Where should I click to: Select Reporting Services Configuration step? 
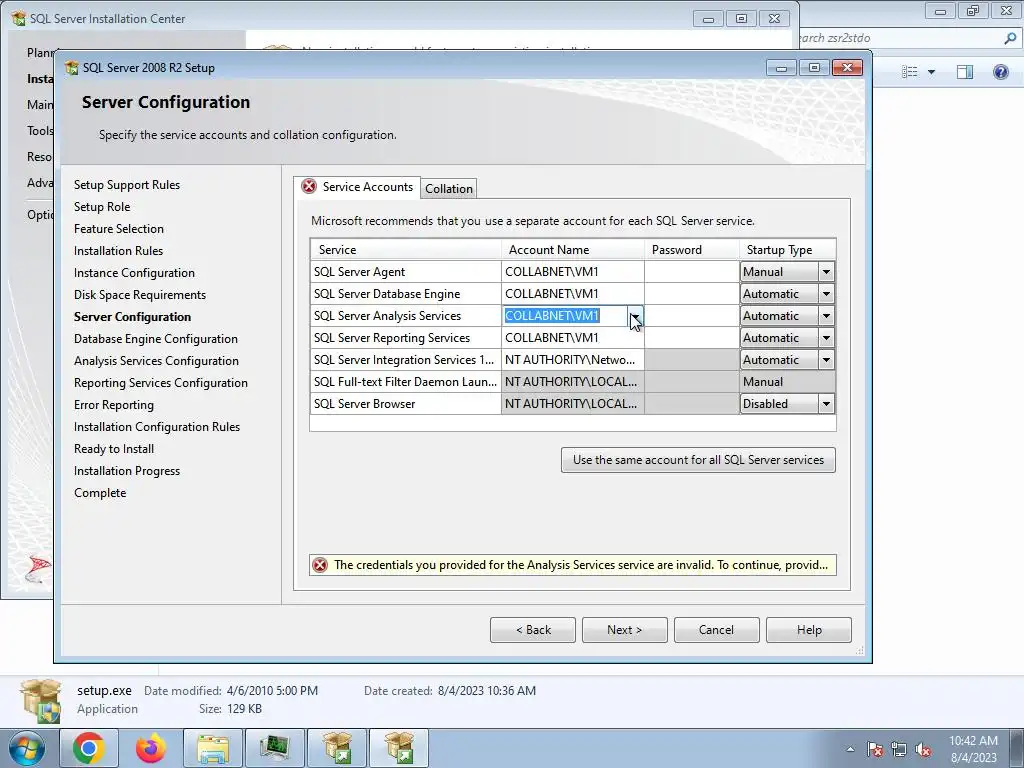[161, 383]
